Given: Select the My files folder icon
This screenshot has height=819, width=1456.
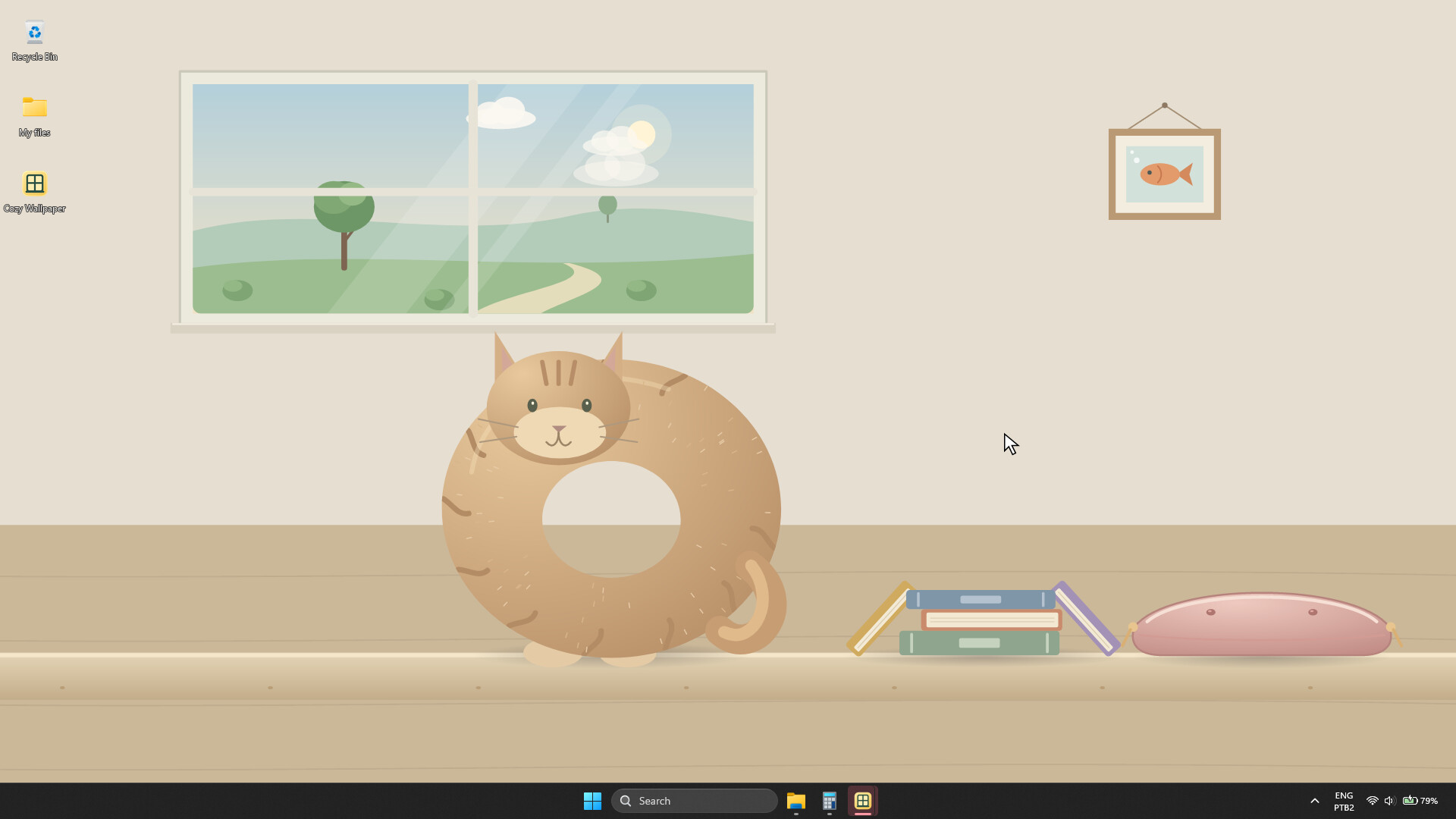Looking at the screenshot, I should click(x=34, y=117).
